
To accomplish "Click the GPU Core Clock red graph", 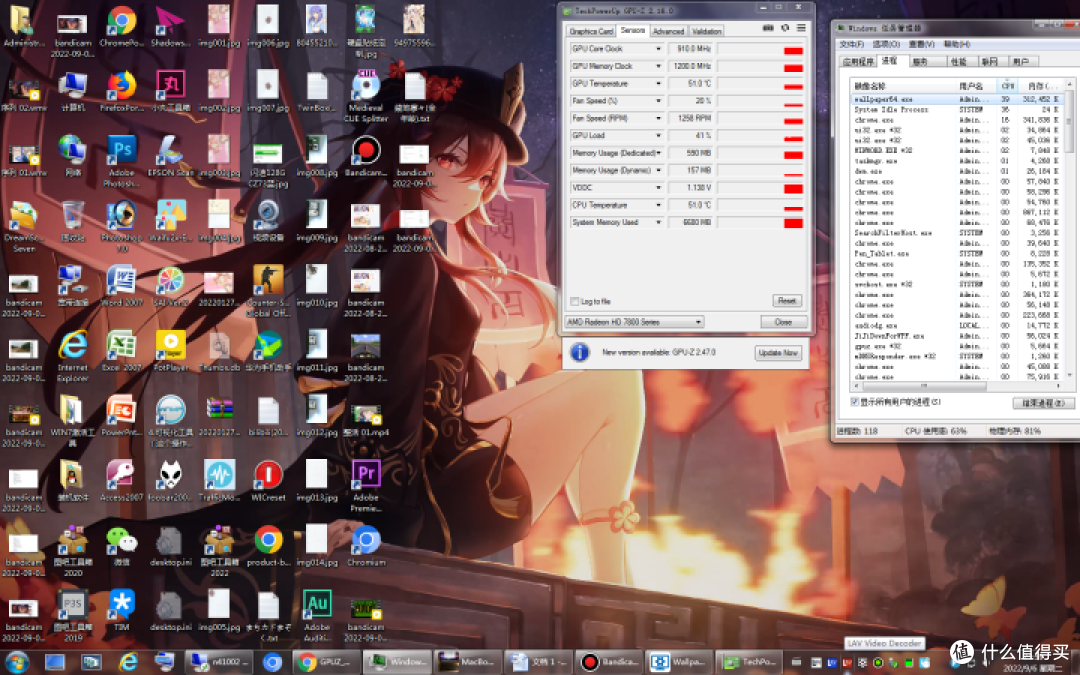I will (x=793, y=51).
